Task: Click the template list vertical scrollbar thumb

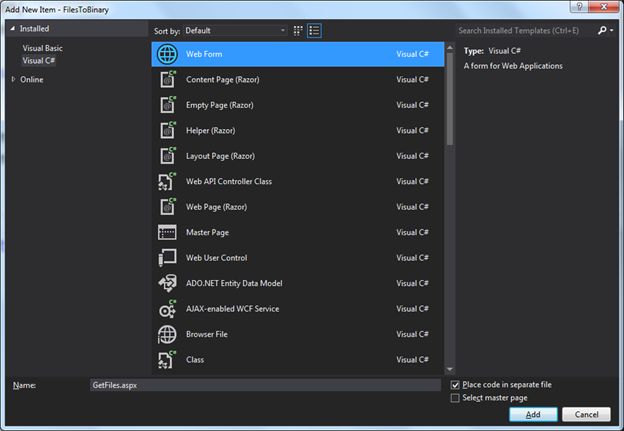Action: 450,99
